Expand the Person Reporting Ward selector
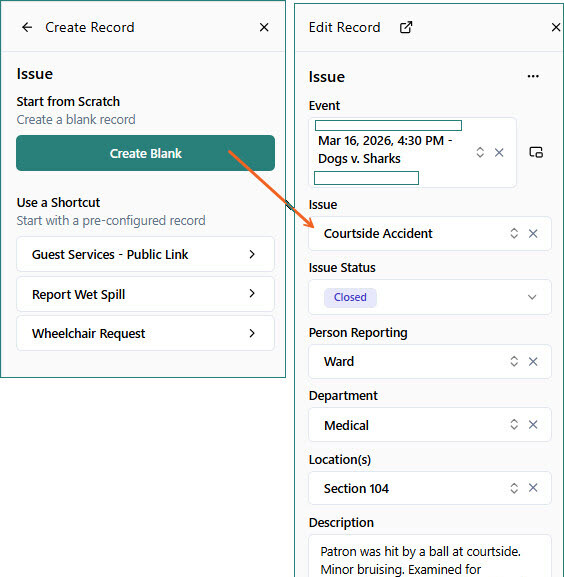 coord(514,361)
